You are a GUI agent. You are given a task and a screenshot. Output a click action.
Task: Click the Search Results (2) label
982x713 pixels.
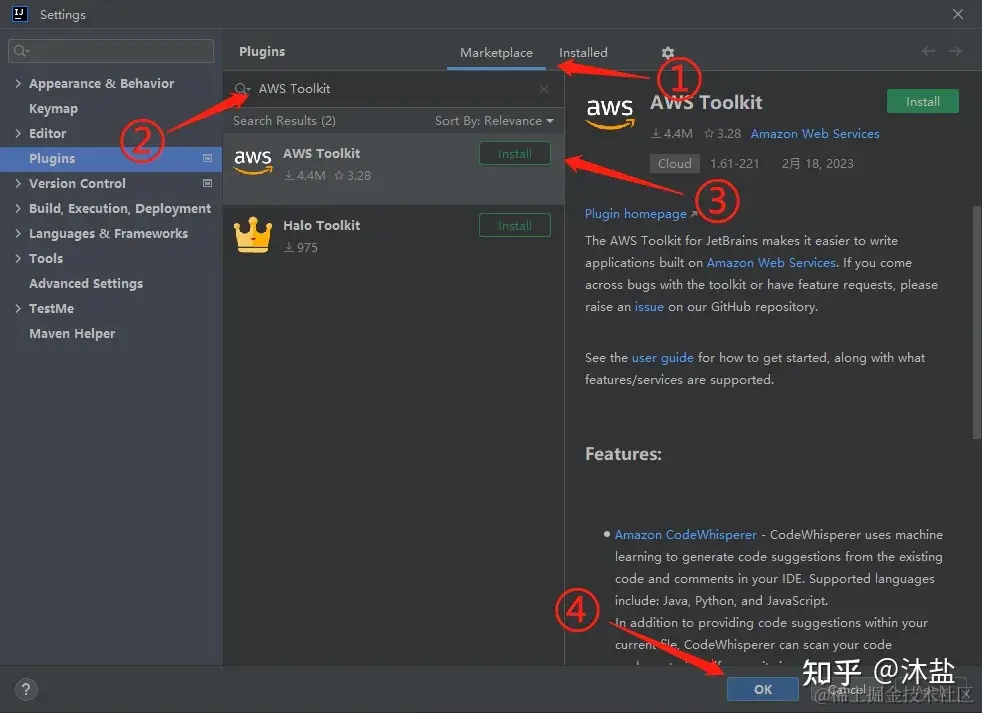coord(284,121)
